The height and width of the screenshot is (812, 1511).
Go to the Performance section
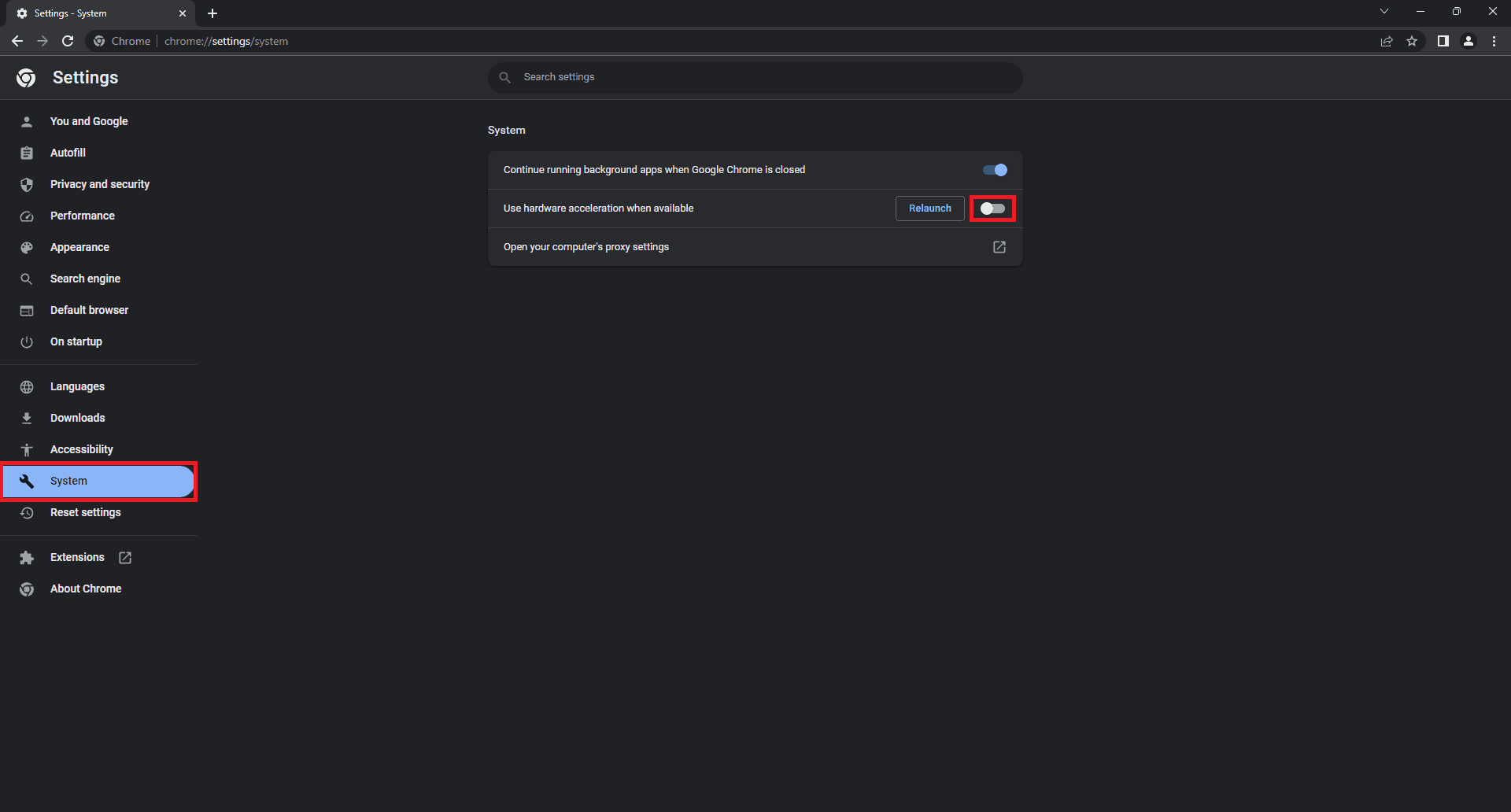point(82,216)
